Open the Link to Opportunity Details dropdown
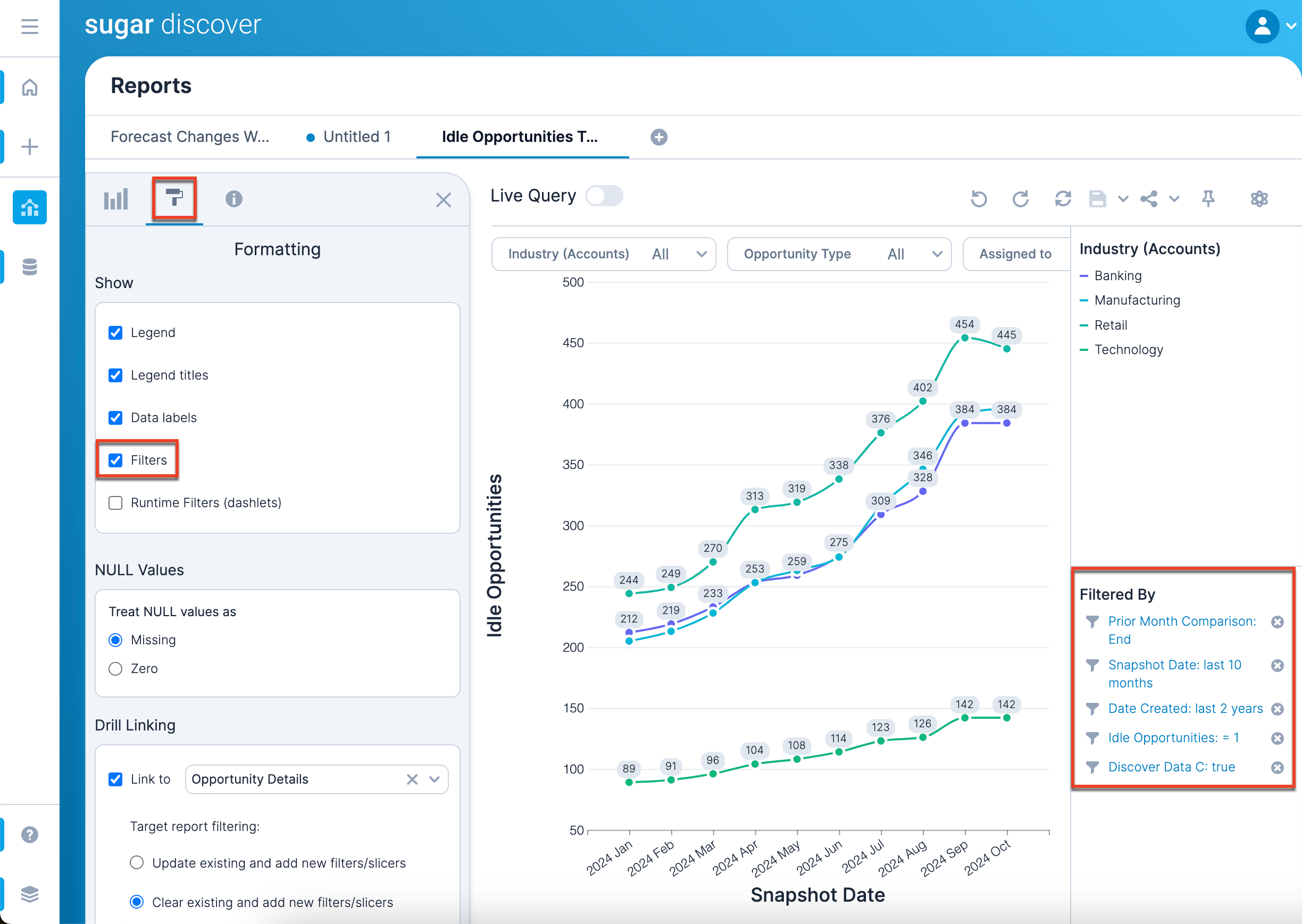This screenshot has height=924, width=1302. [434, 779]
